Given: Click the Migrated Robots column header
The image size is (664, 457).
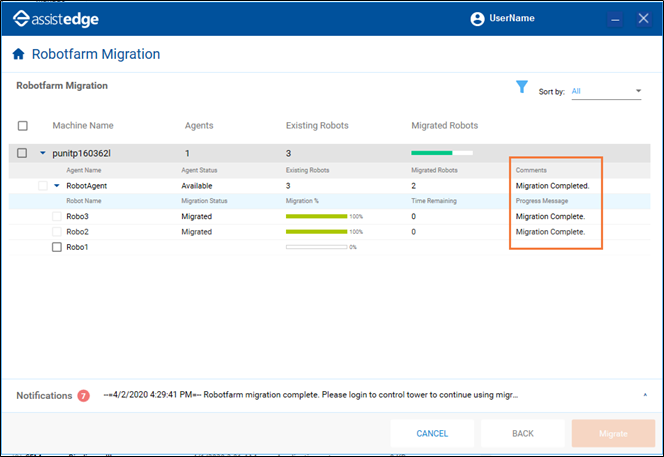Looking at the screenshot, I should [x=444, y=126].
